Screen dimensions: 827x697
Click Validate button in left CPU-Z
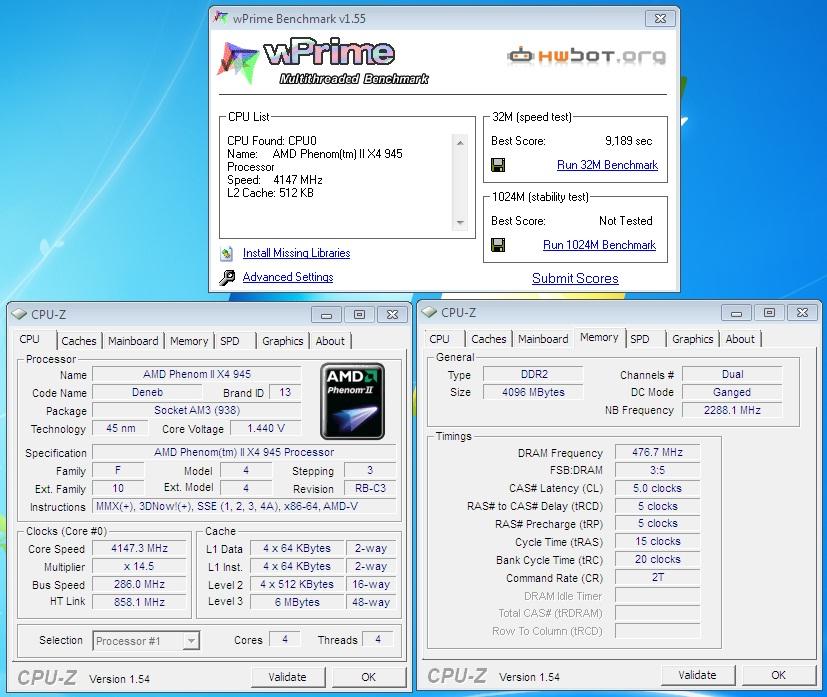(287, 677)
